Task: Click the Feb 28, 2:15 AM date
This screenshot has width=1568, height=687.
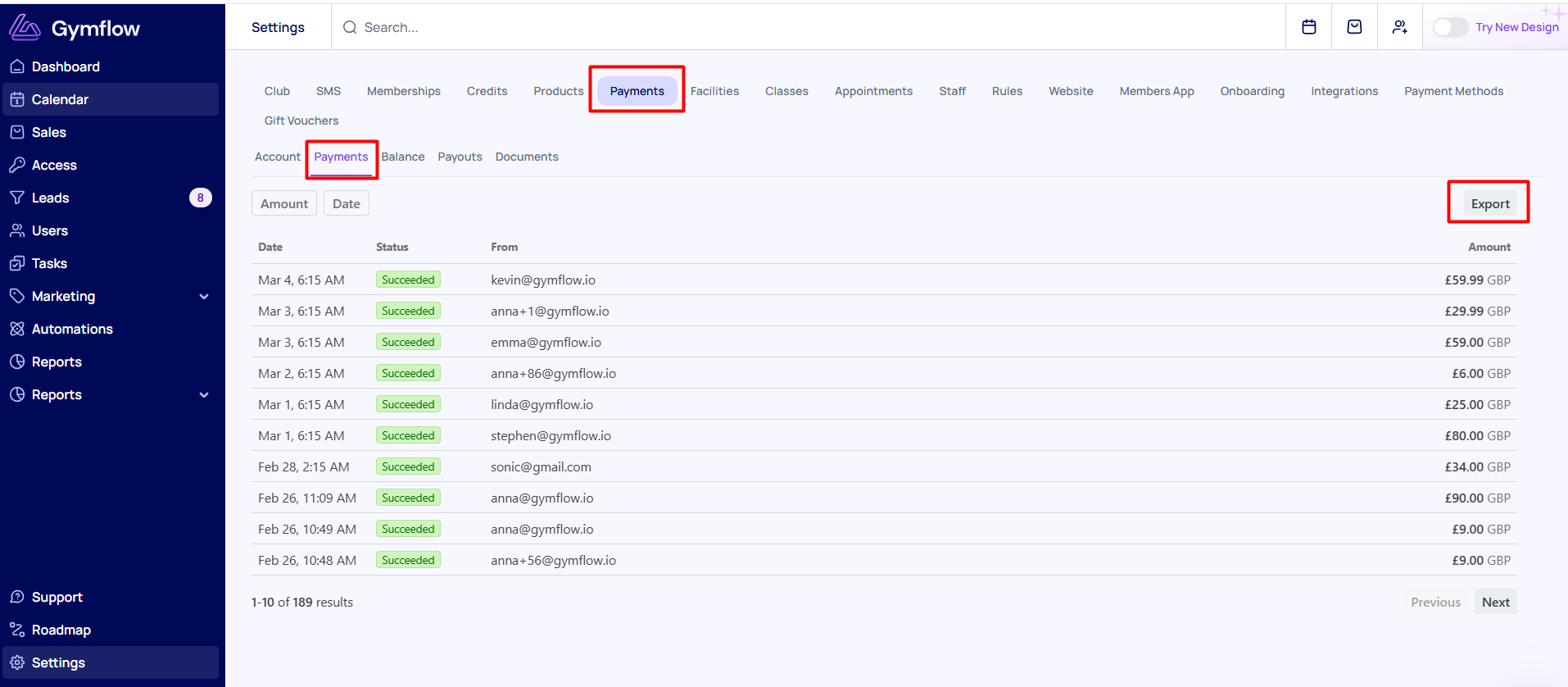Action: click(303, 466)
